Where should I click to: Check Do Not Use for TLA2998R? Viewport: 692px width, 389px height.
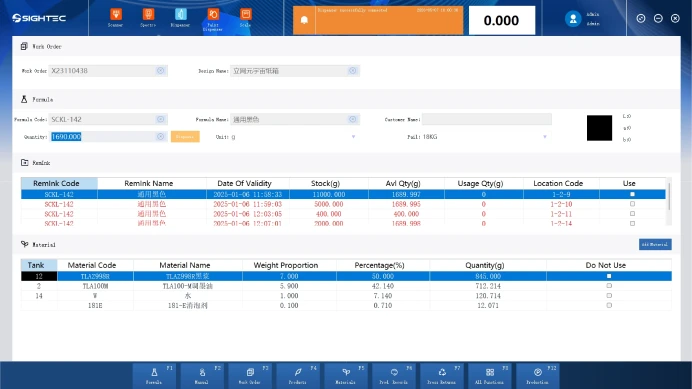click(x=609, y=276)
